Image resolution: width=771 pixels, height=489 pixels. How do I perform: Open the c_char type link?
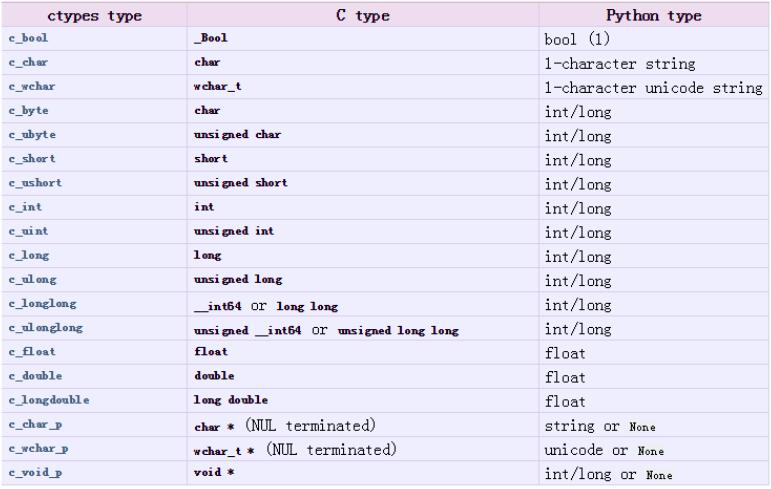(32, 63)
